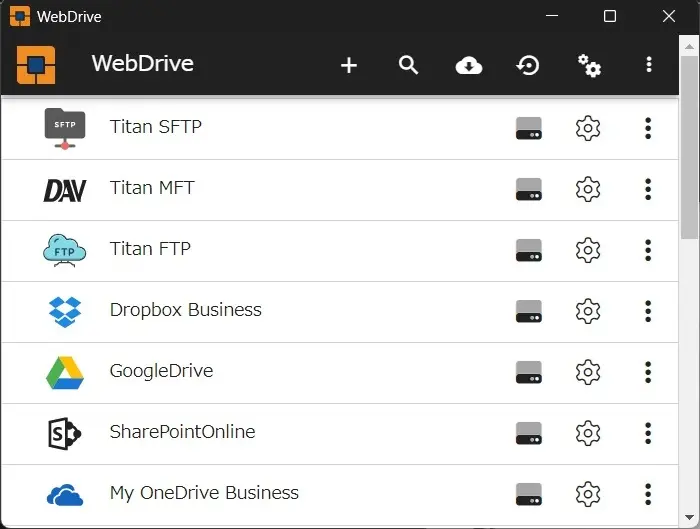Viewport: 700px width, 529px height.
Task: Open settings gear for SharePointOnline
Action: tap(588, 433)
